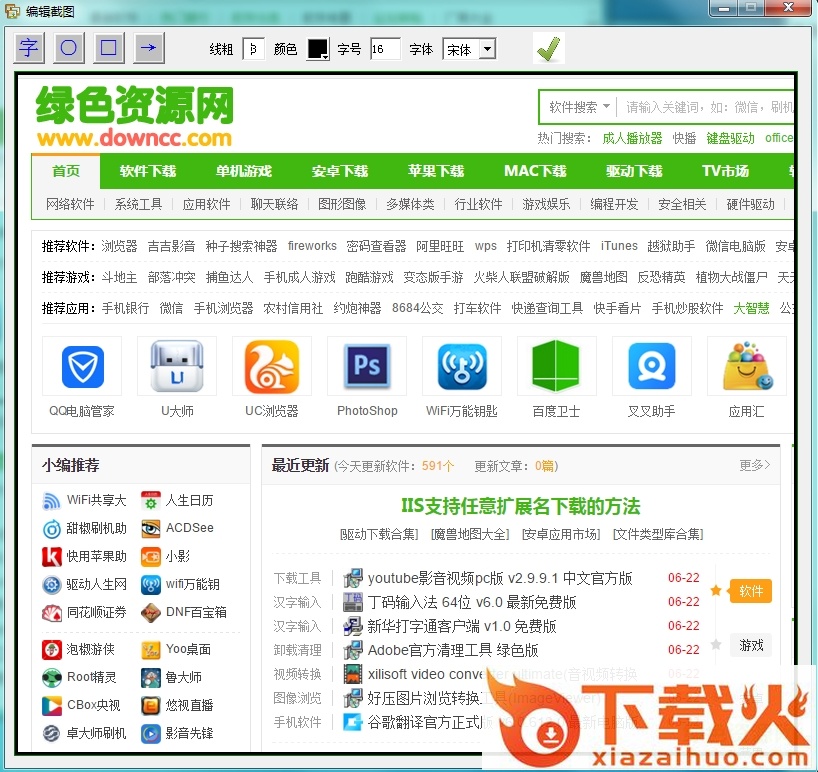Open the 新华打字通客户端 entry
This screenshot has height=772, width=818.
[x=462, y=626]
